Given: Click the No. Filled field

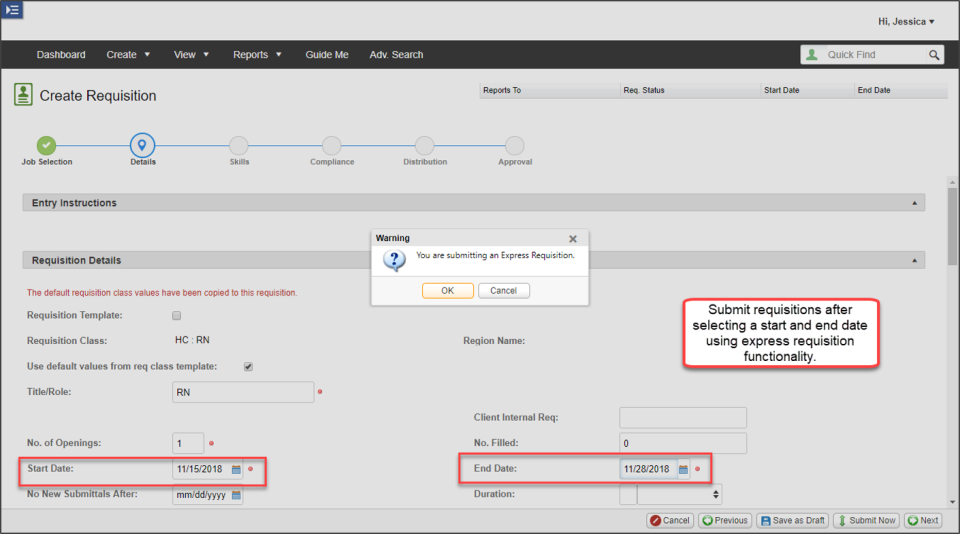Looking at the screenshot, I should (x=683, y=443).
